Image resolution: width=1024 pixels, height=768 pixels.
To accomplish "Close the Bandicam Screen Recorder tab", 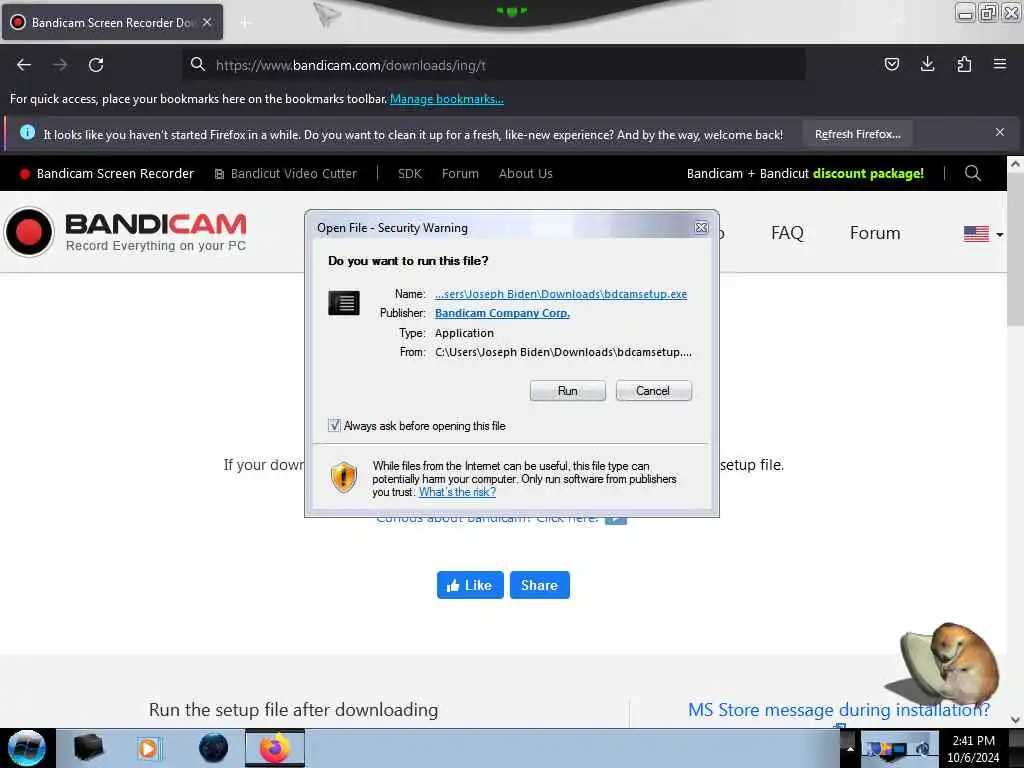I will coord(207,22).
